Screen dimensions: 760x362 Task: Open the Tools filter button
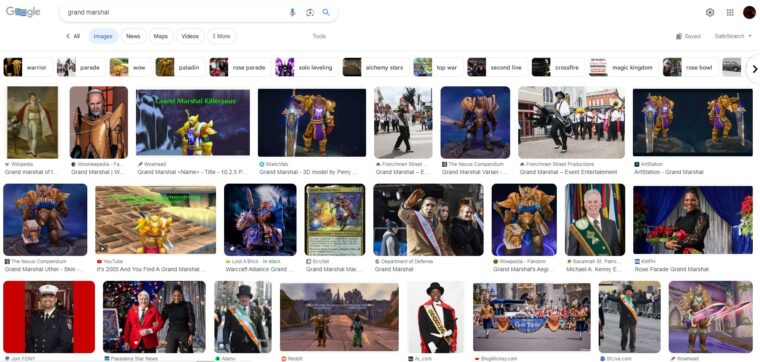pos(319,36)
